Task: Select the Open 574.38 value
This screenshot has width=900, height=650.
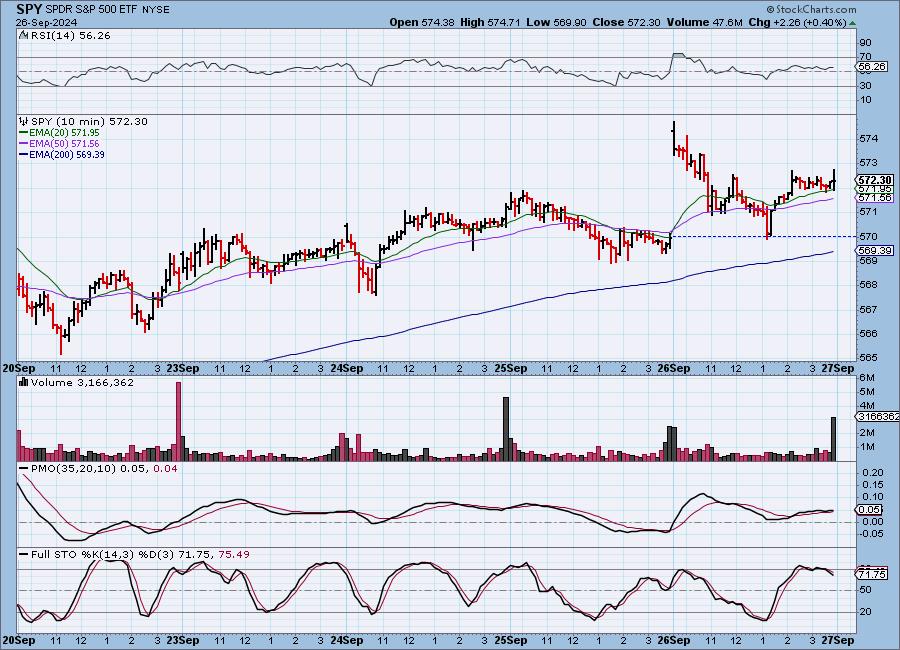Action: click(422, 22)
